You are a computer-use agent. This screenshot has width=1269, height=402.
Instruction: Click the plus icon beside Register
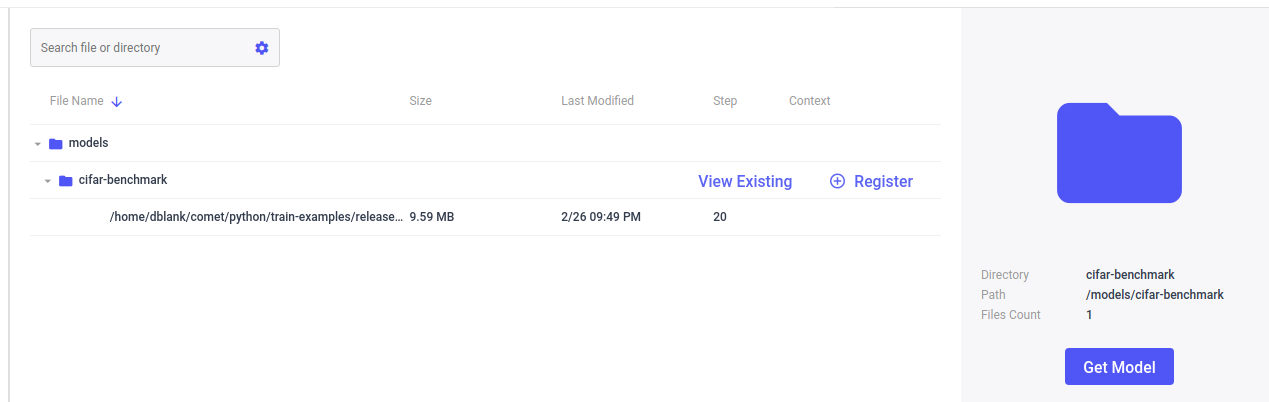click(838, 181)
